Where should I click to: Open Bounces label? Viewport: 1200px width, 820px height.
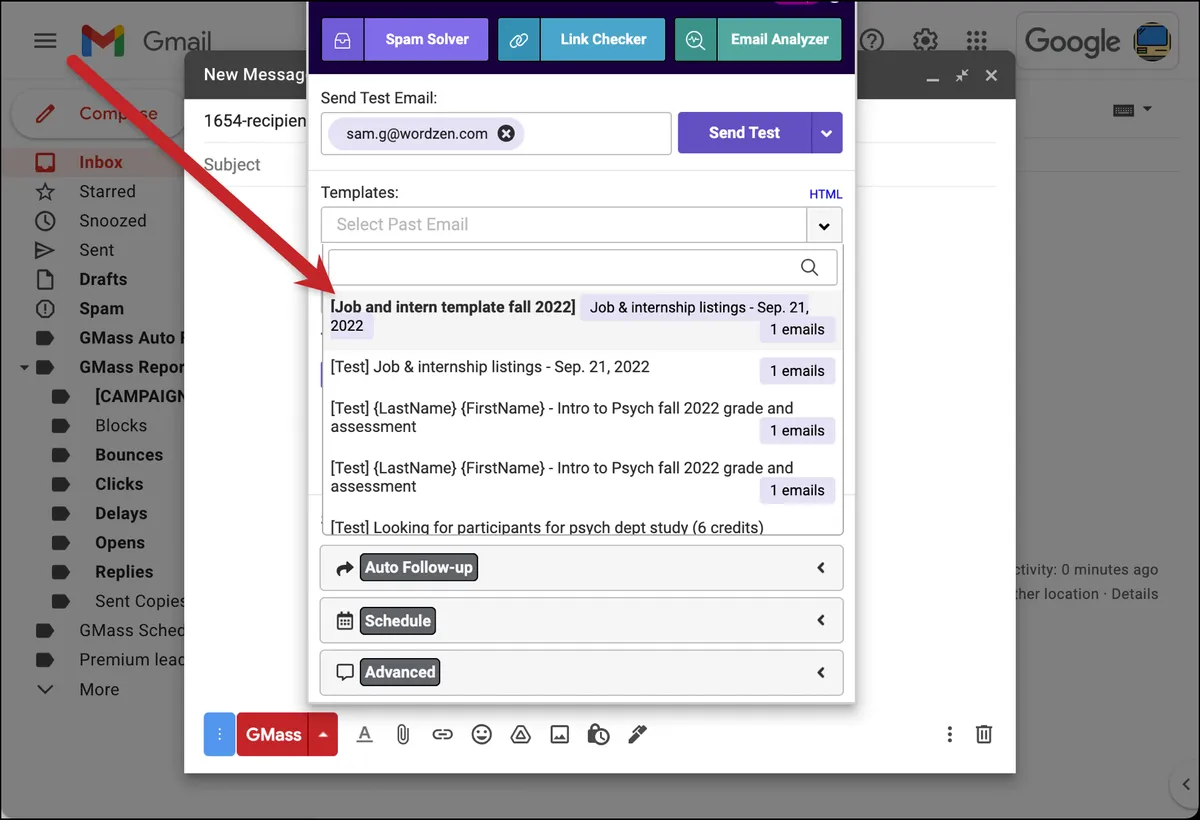(x=129, y=455)
